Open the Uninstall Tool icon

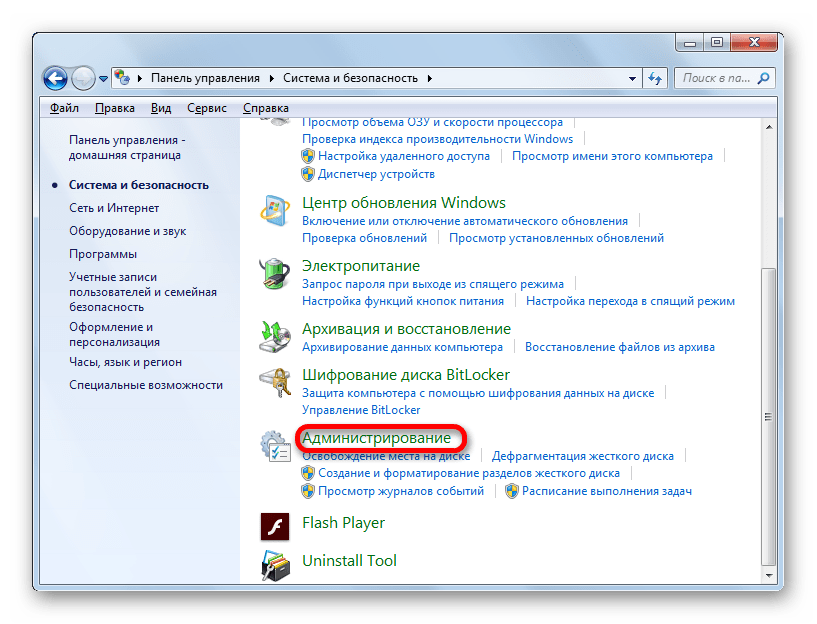pyautogui.click(x=275, y=566)
